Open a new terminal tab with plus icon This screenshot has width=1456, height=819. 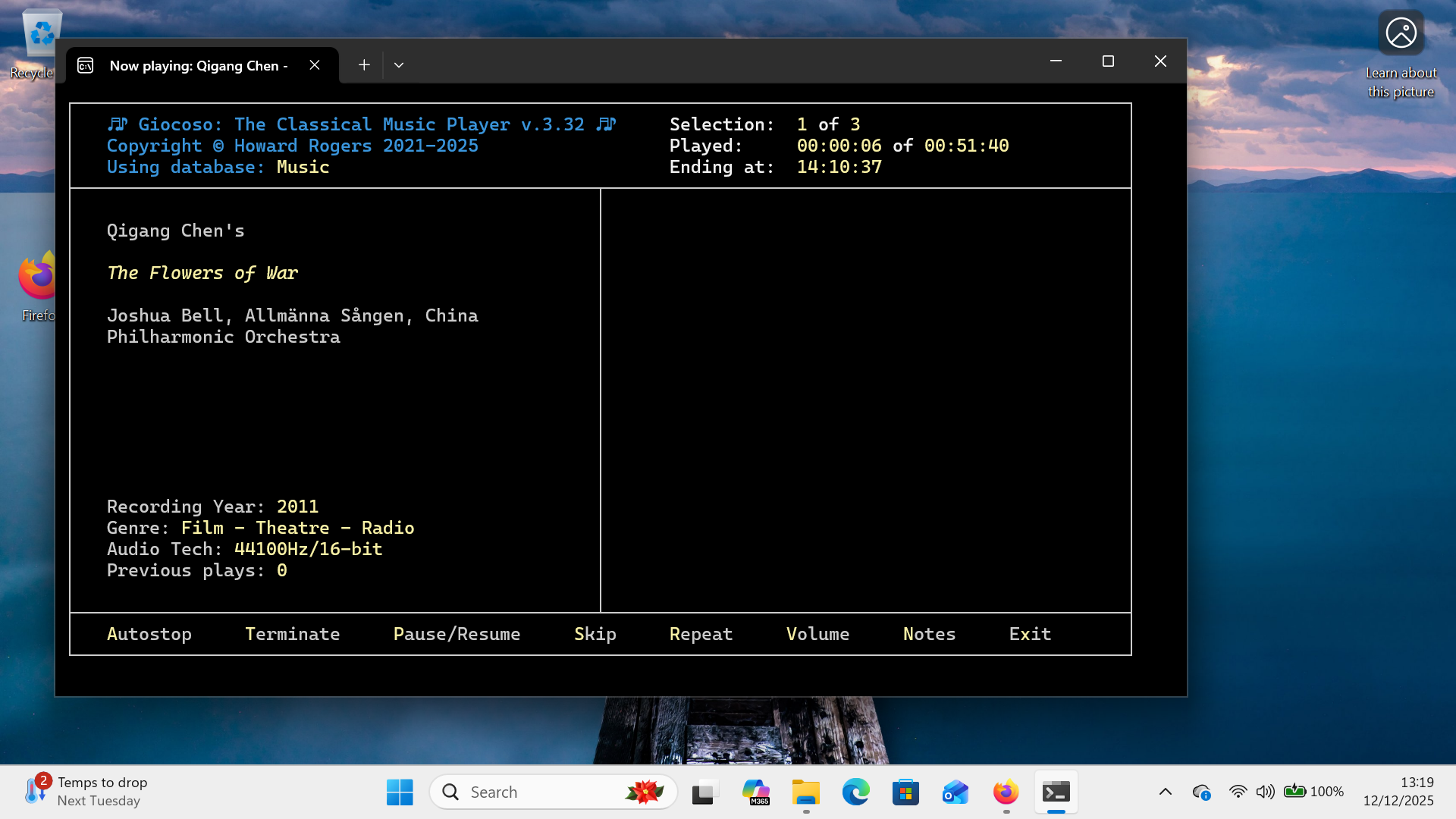364,65
